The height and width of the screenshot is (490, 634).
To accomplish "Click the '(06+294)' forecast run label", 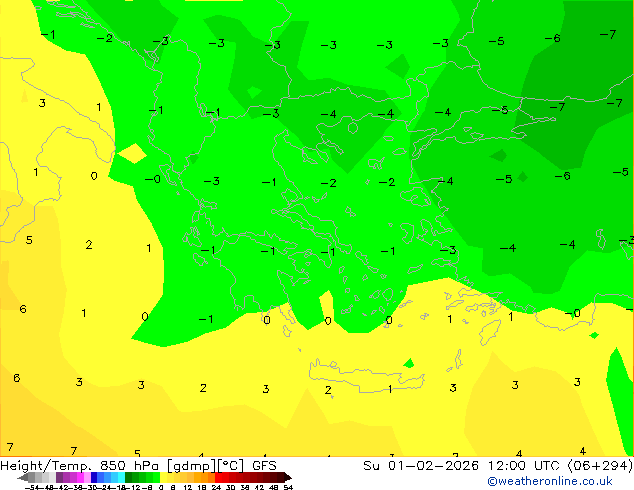I will [x=600, y=465].
